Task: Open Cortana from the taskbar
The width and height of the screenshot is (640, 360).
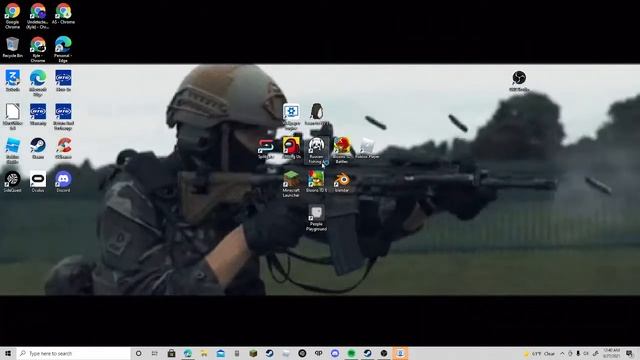Action: pyautogui.click(x=138, y=353)
